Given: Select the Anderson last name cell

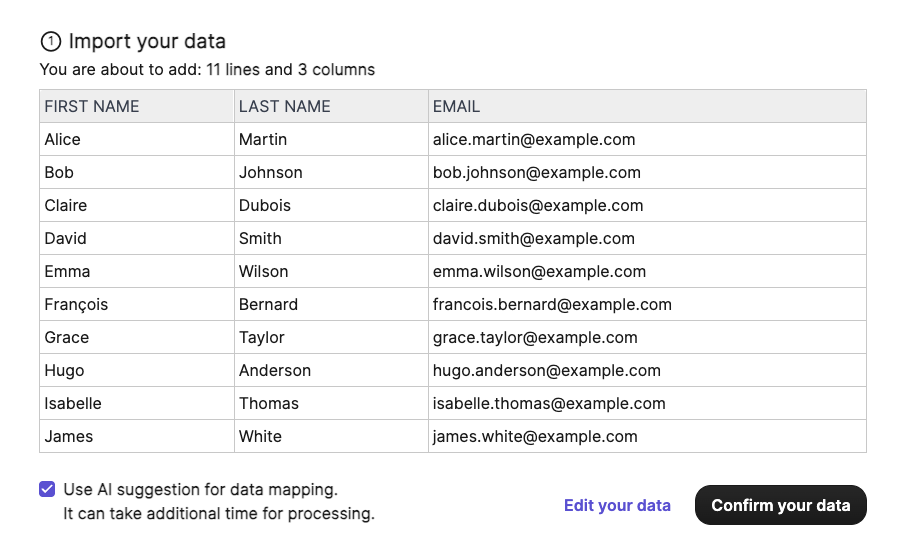Looking at the screenshot, I should point(275,370).
